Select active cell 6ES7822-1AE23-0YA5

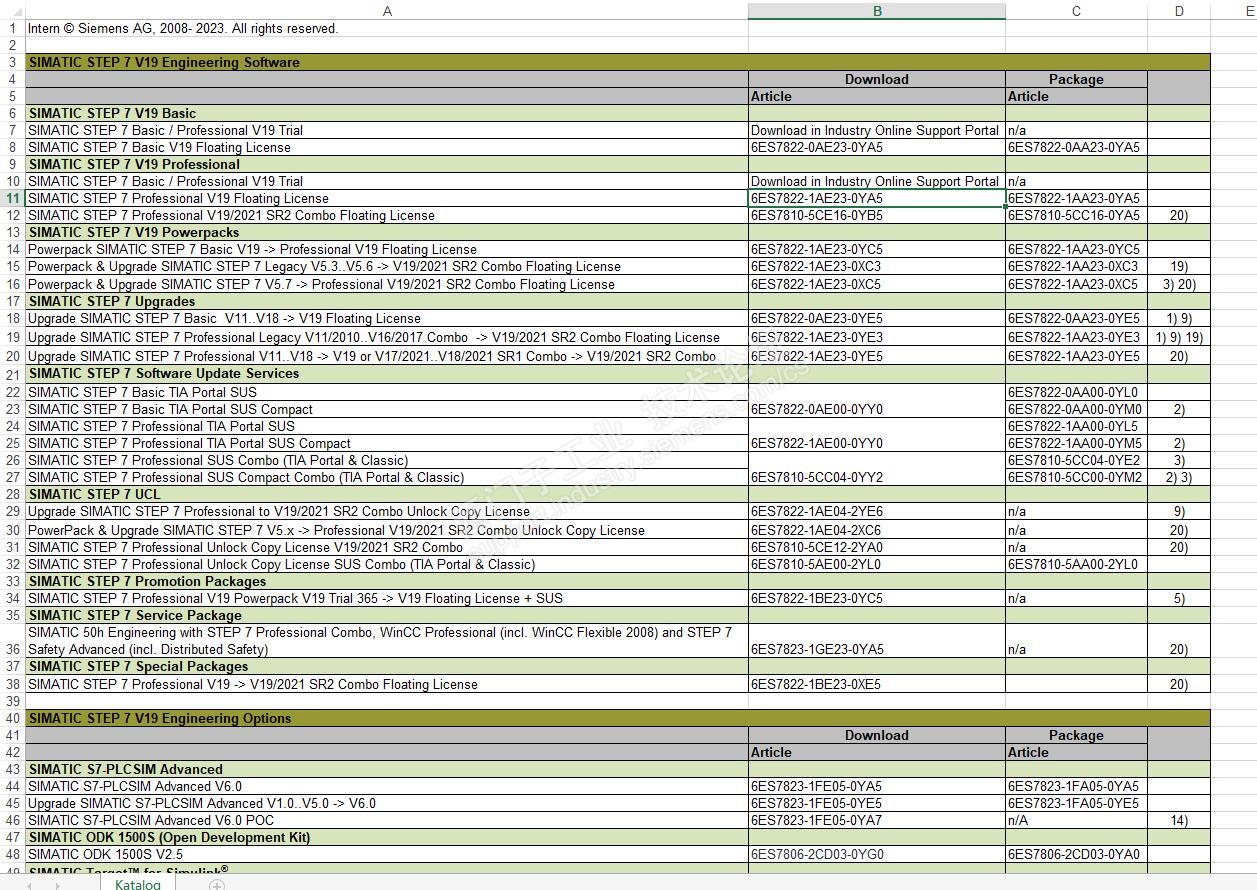[x=877, y=198]
